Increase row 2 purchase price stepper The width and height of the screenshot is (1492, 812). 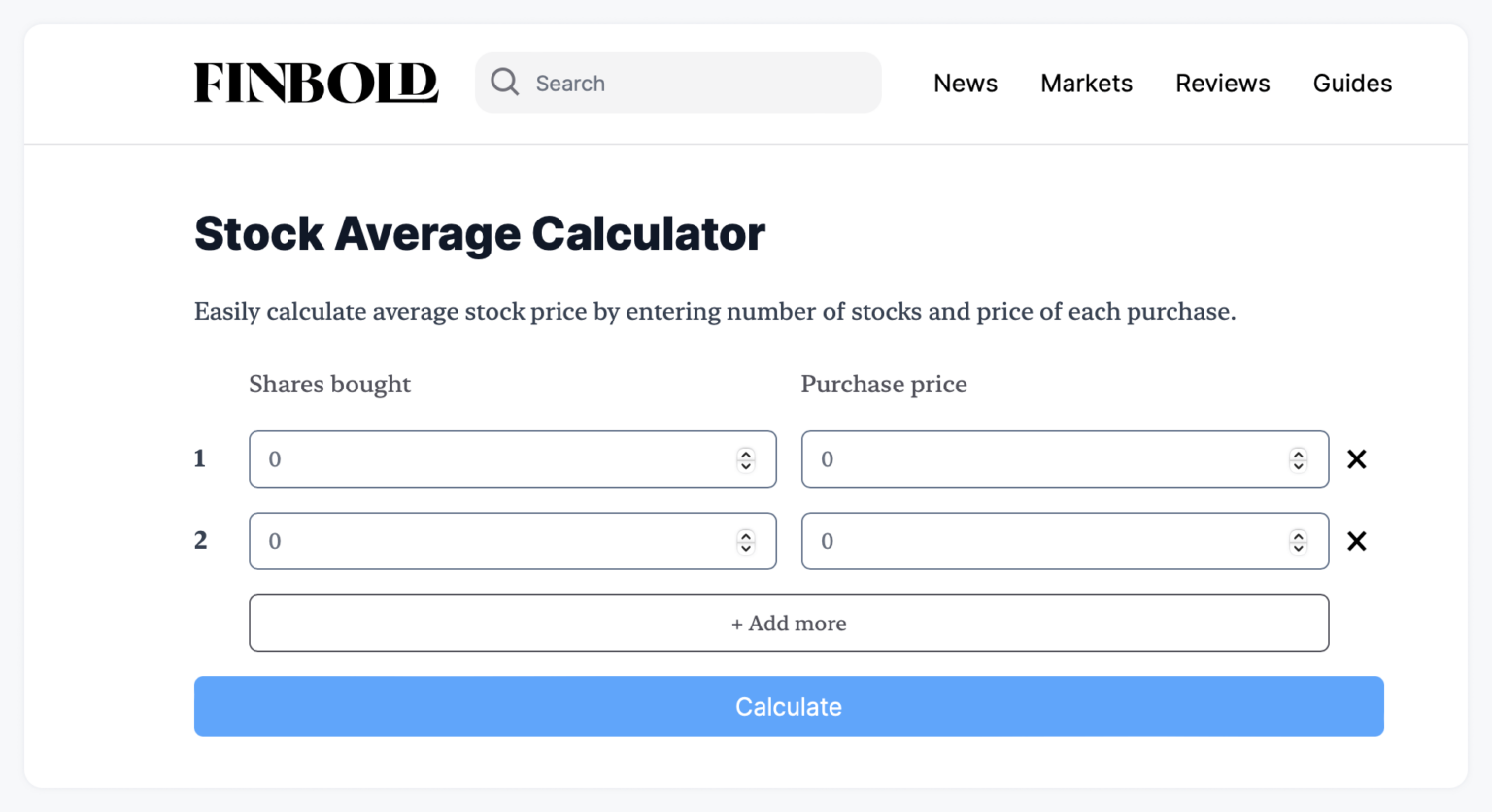(x=1299, y=535)
